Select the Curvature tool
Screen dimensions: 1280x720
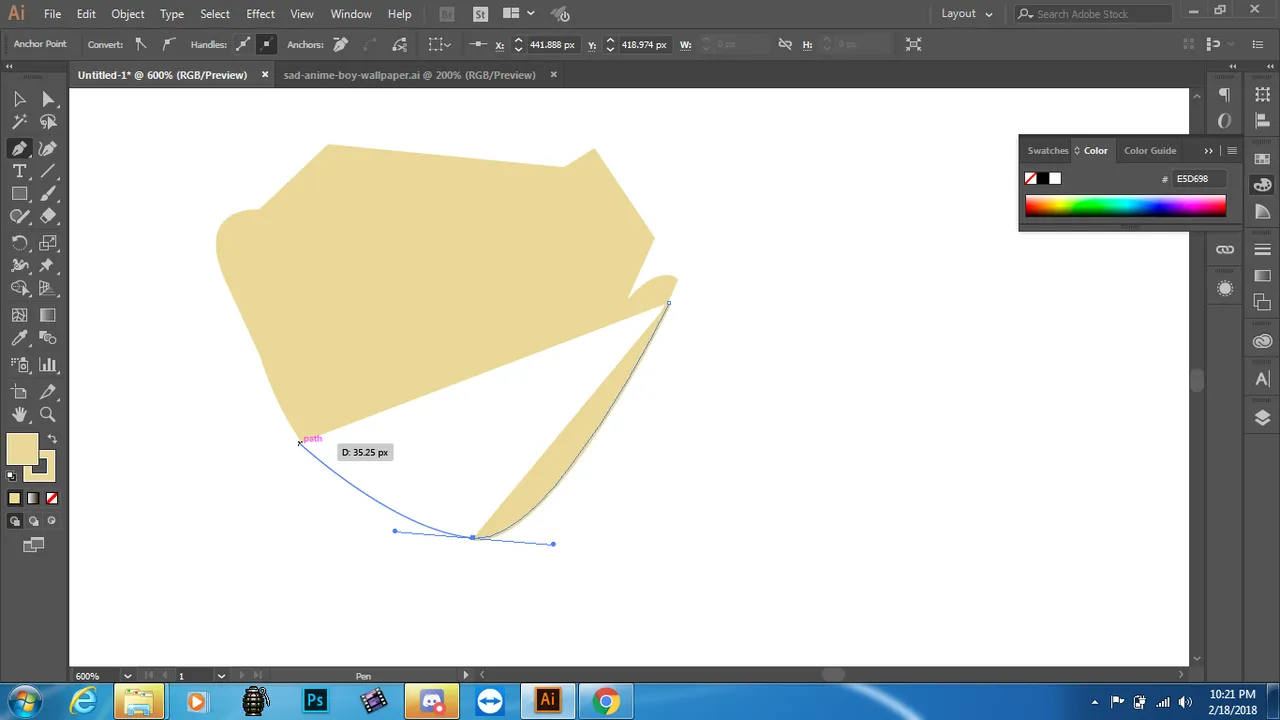coord(47,148)
